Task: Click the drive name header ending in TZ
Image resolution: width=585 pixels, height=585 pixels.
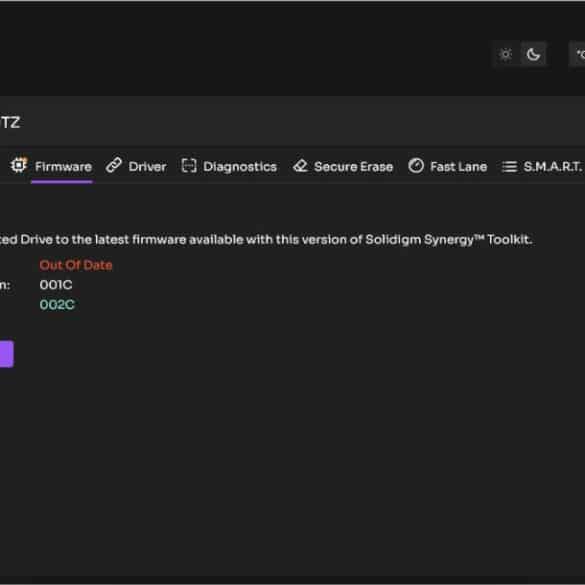Action: pos(10,122)
